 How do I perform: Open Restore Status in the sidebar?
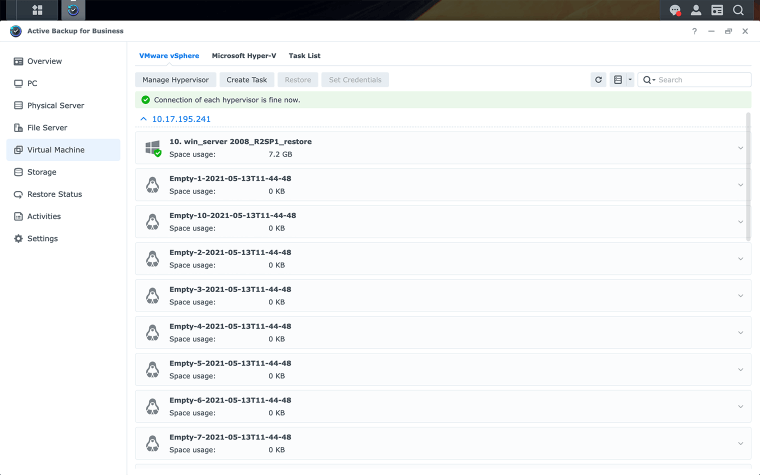click(x=55, y=194)
